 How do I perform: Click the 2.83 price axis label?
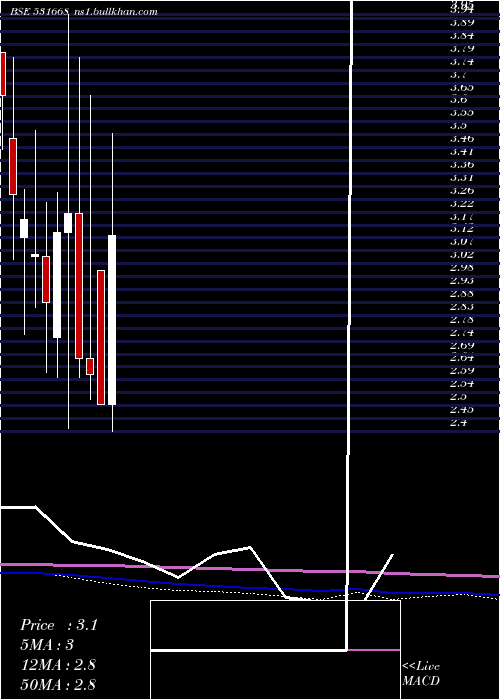coord(462,307)
